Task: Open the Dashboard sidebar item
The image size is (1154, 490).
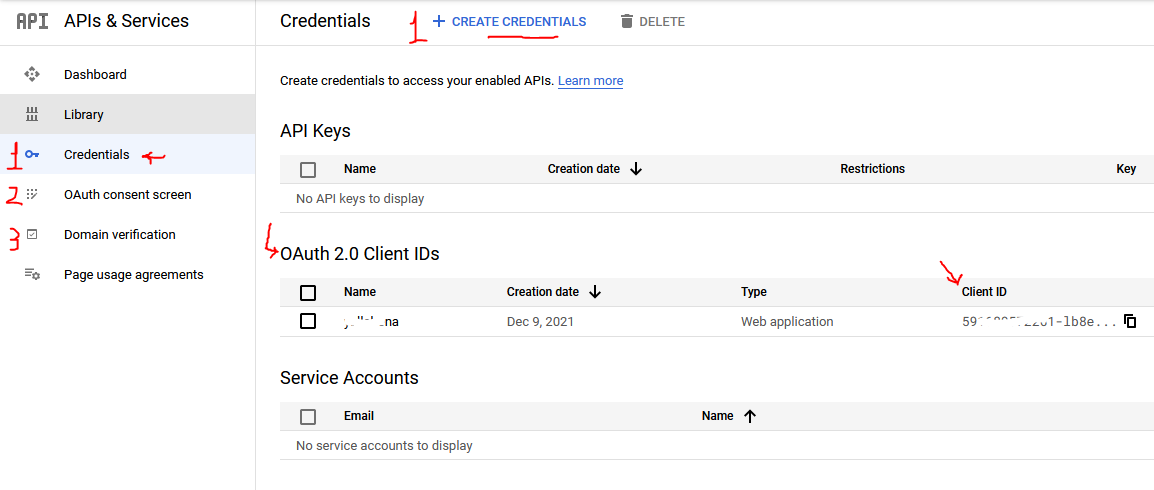Action: pyautogui.click(x=128, y=74)
